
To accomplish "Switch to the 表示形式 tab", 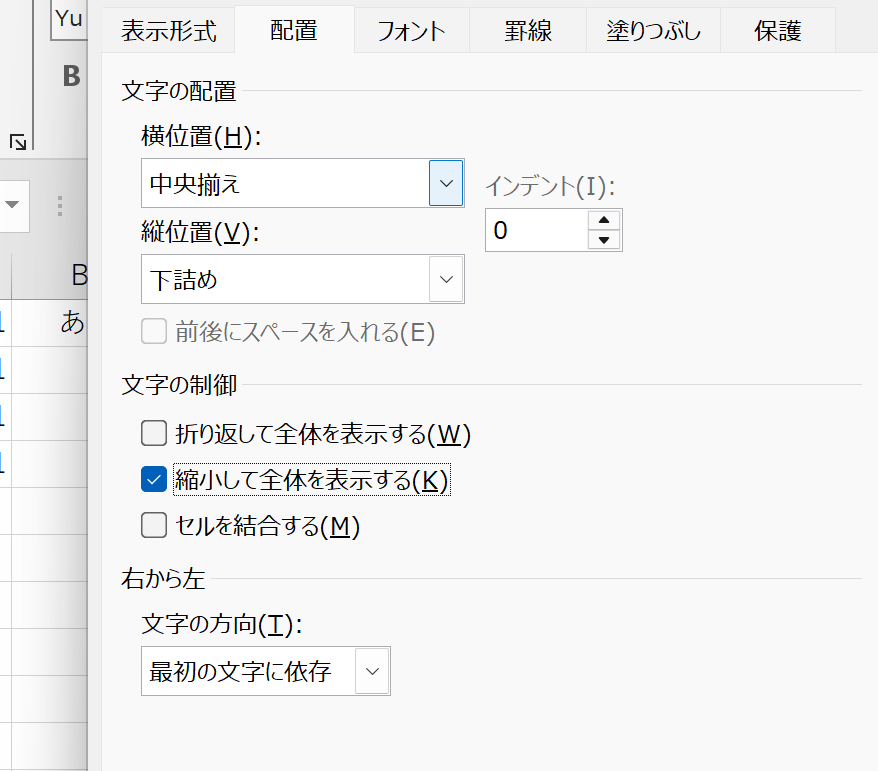I will click(x=169, y=31).
